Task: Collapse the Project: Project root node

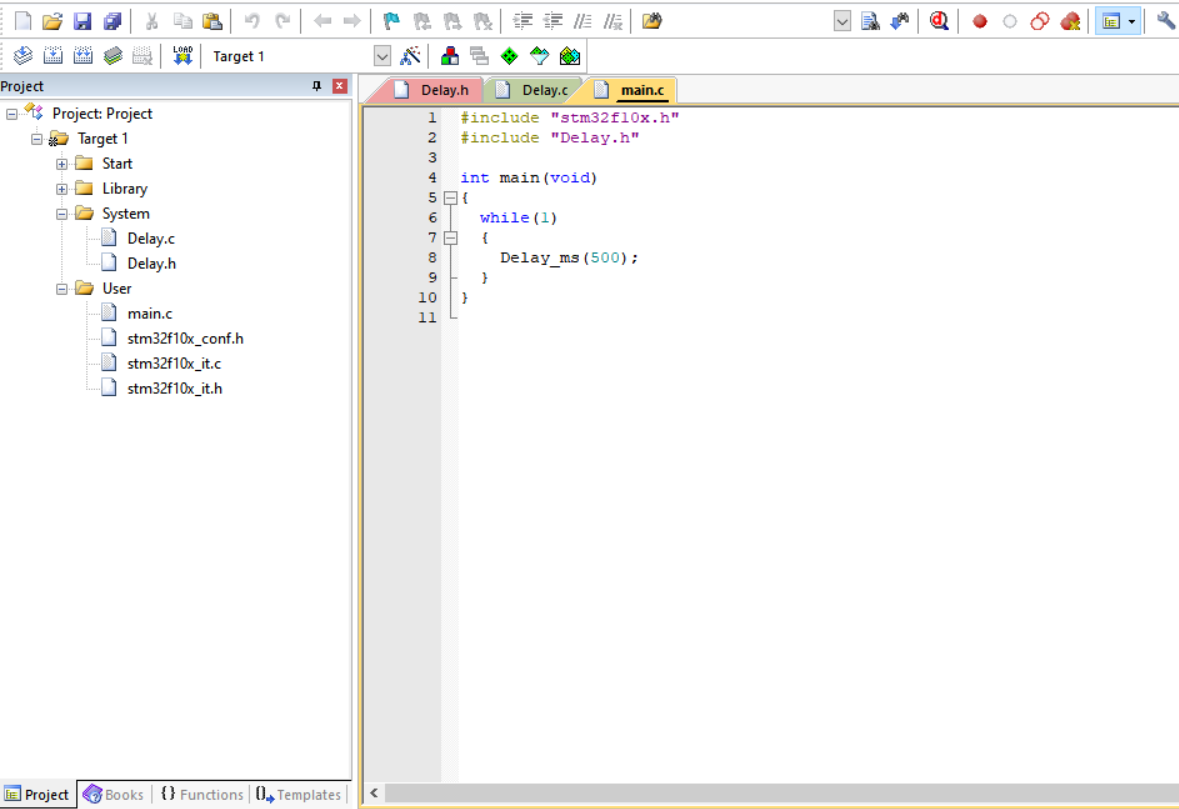Action: 12,114
